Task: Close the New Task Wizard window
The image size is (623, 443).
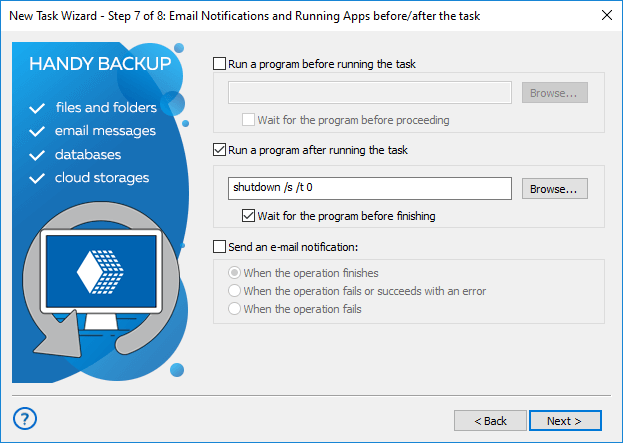Action: [606, 14]
